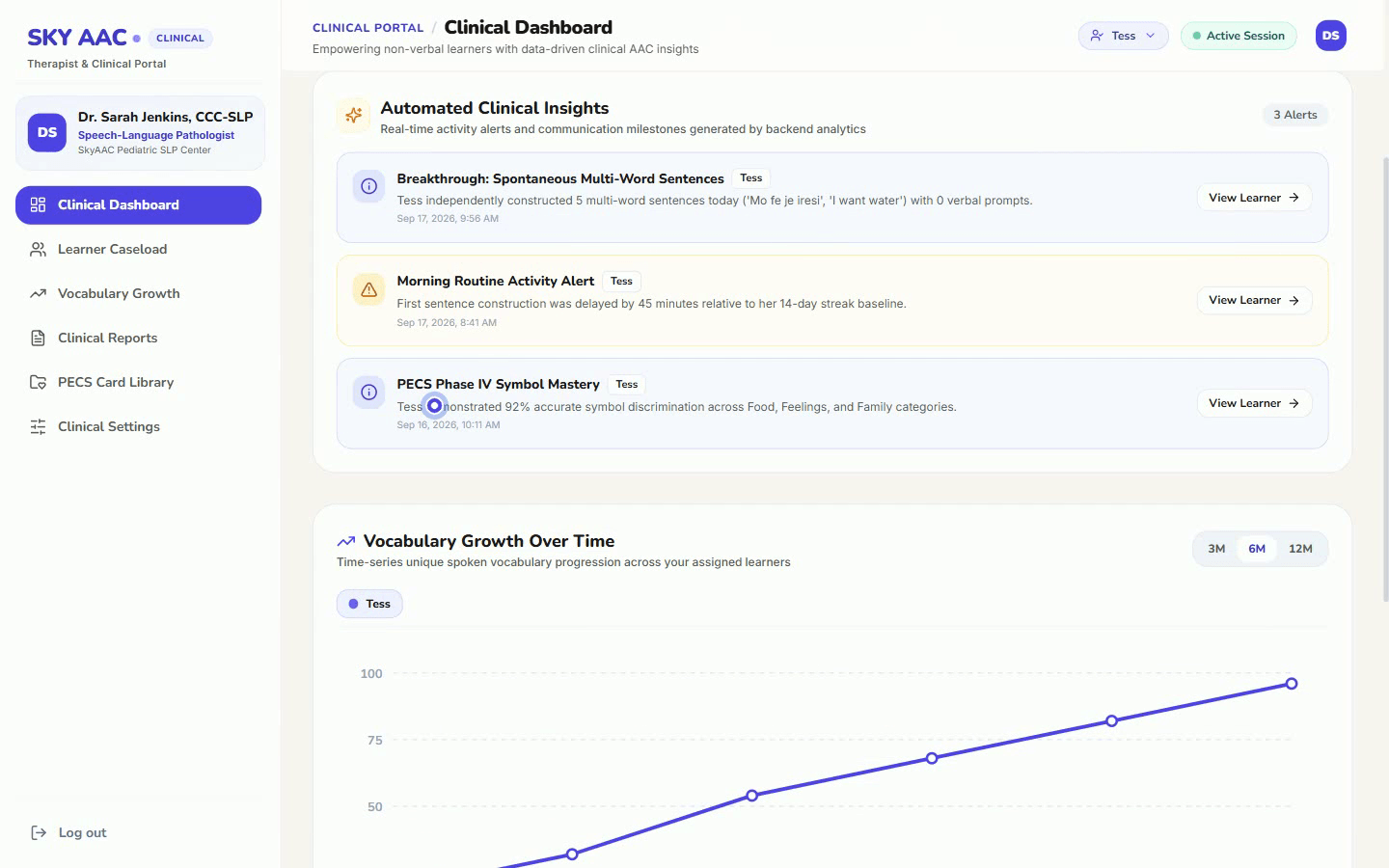Click the chart data point near the 50 gridline

coord(751,796)
